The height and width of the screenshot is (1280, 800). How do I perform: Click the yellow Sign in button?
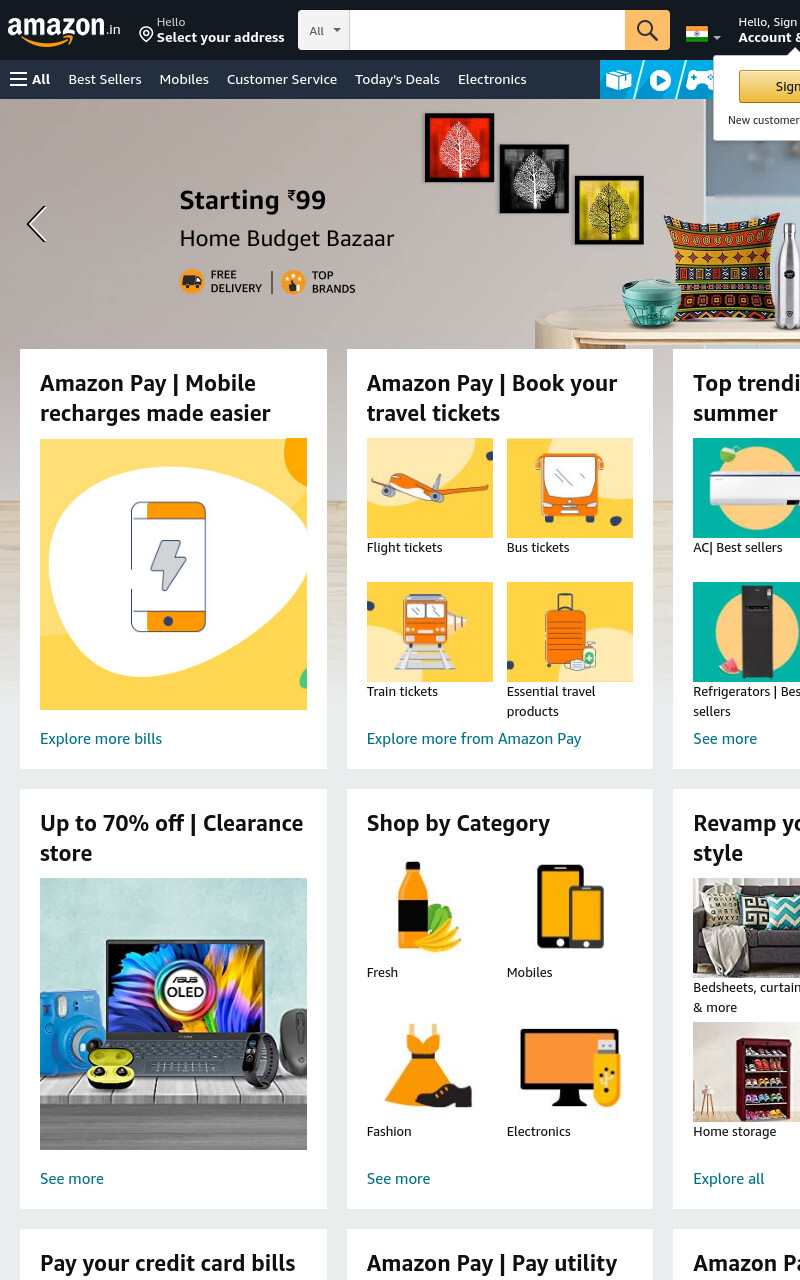pos(770,86)
